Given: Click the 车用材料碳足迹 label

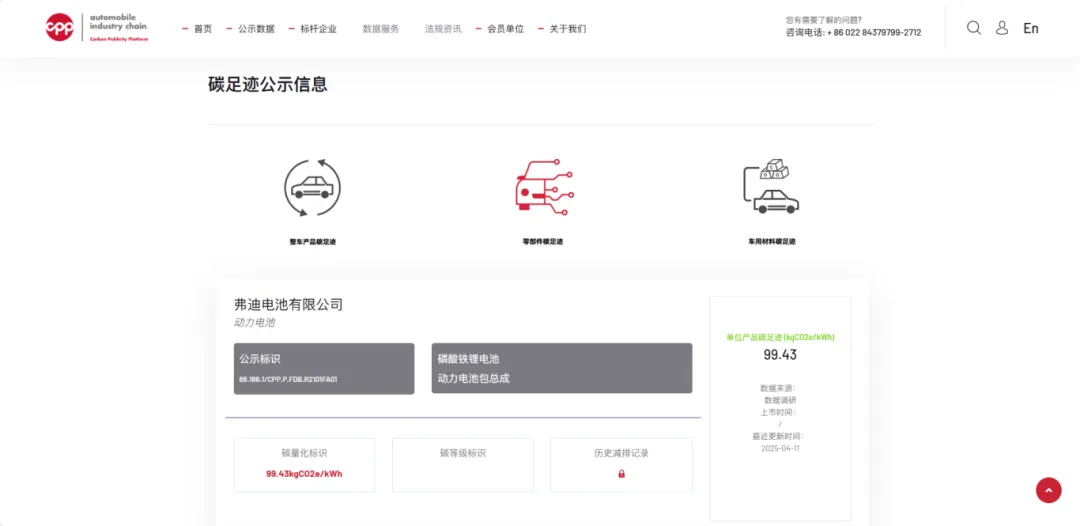Looking at the screenshot, I should (772, 242).
